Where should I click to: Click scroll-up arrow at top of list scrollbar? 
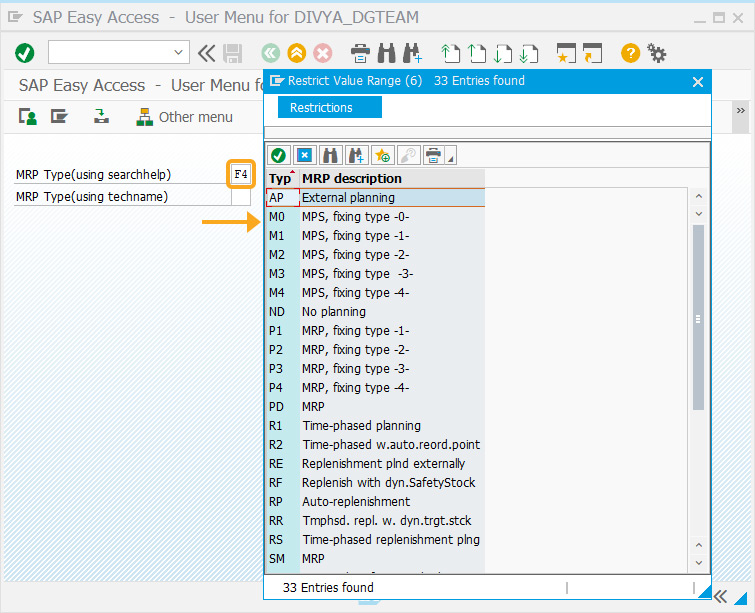699,196
